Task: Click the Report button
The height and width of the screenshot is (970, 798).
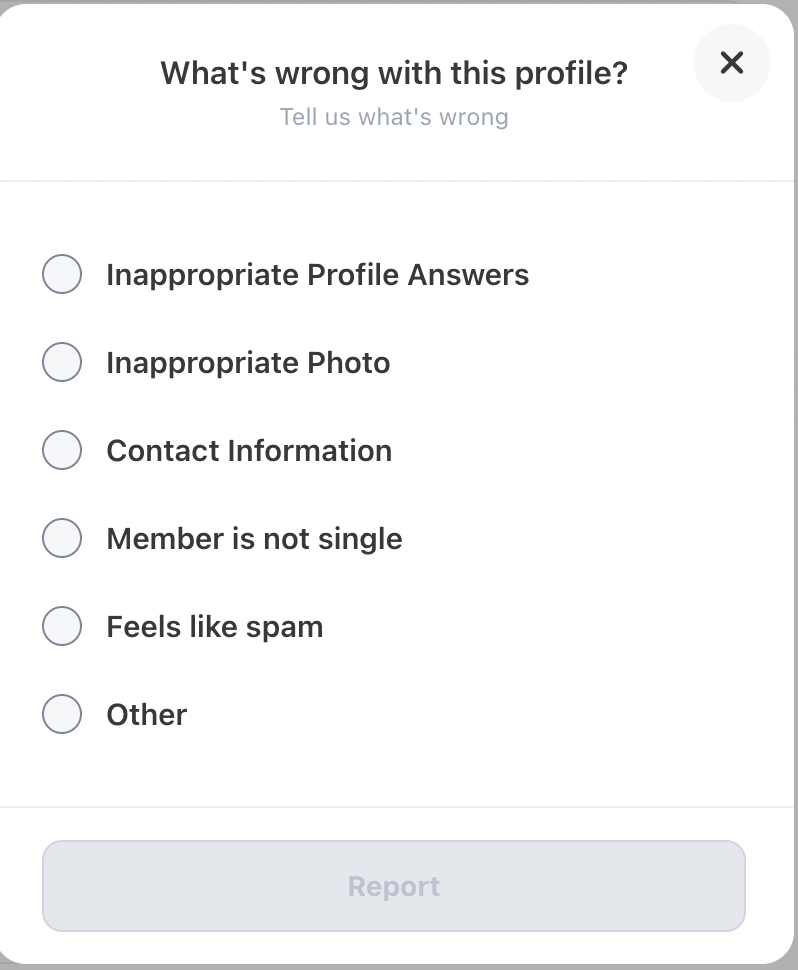Action: (393, 885)
